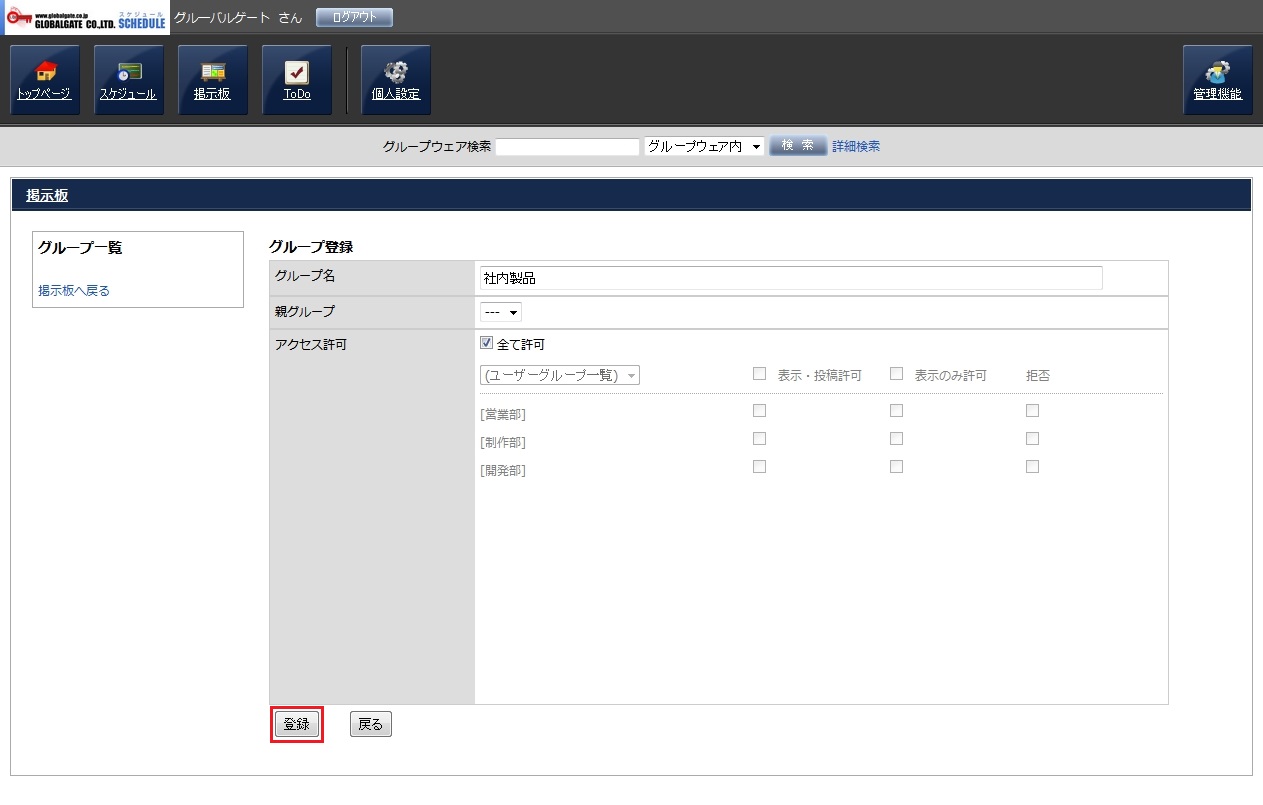
Task: Open the ユーザーグループ一覧 dropdown
Action: pyautogui.click(x=560, y=376)
